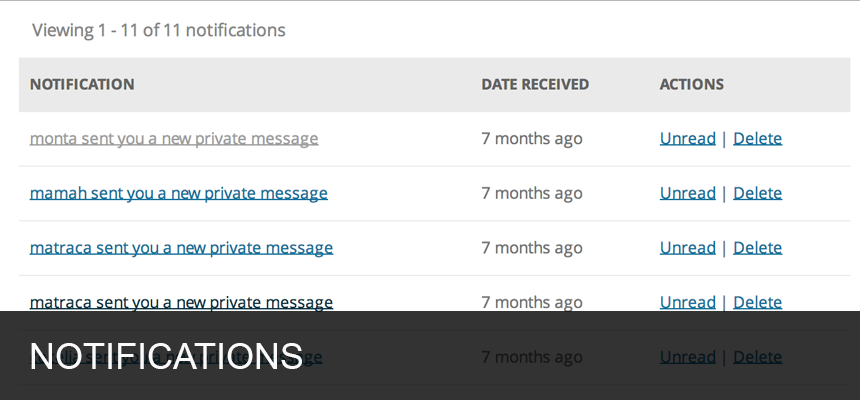The image size is (860, 400).
Task: Click the Date Received column header
Action: pyautogui.click(x=535, y=85)
